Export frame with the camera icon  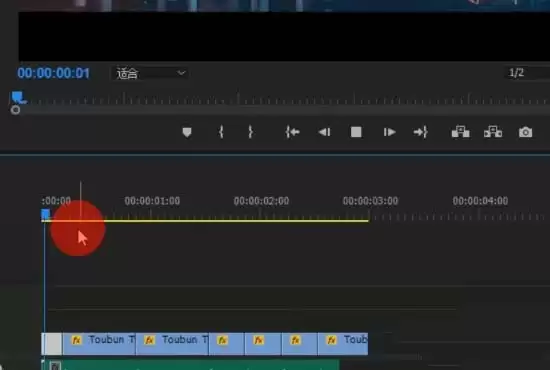tap(525, 132)
